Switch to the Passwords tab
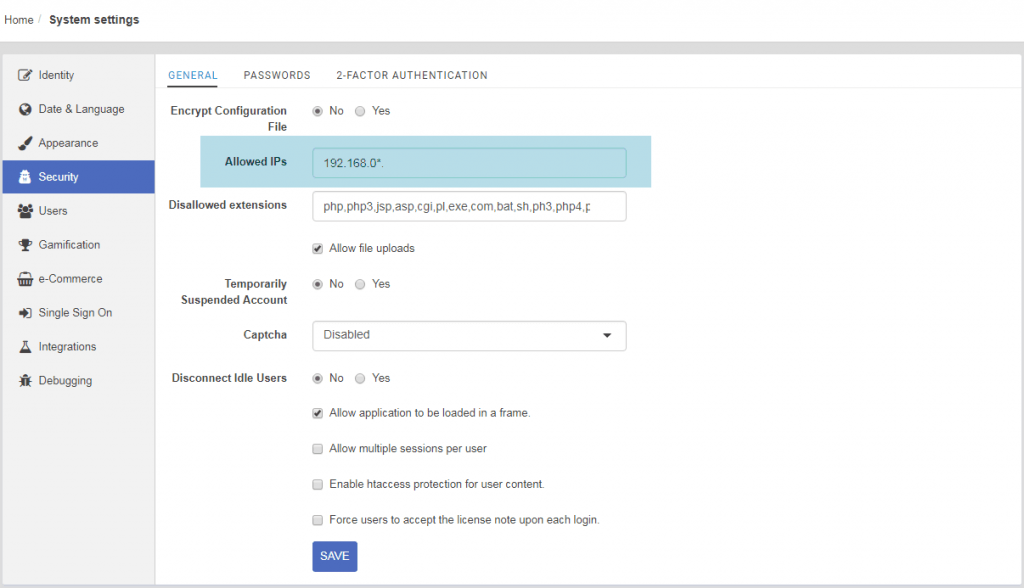This screenshot has height=588, width=1024. [277, 75]
